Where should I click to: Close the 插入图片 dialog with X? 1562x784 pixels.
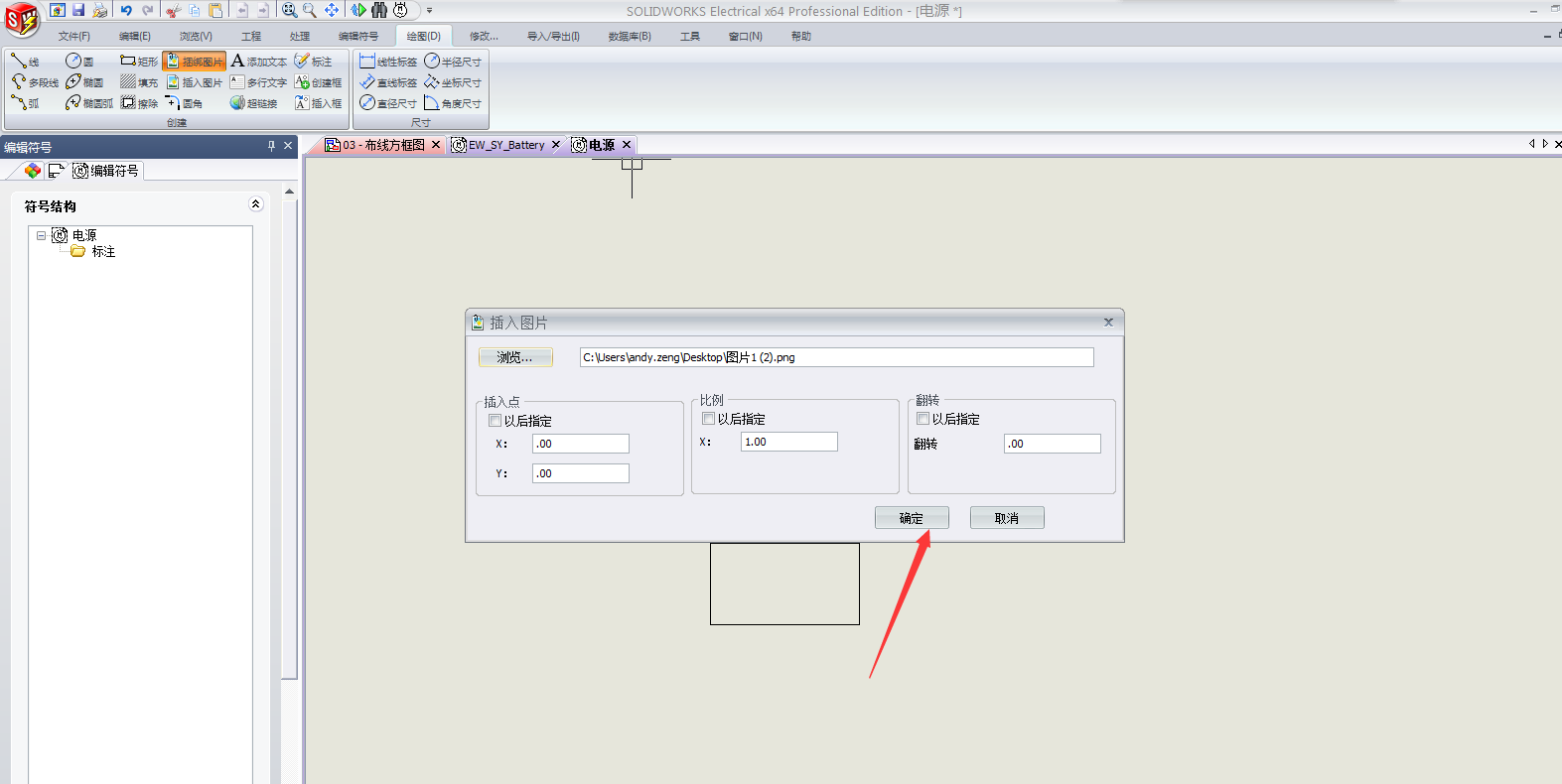click(x=1108, y=323)
